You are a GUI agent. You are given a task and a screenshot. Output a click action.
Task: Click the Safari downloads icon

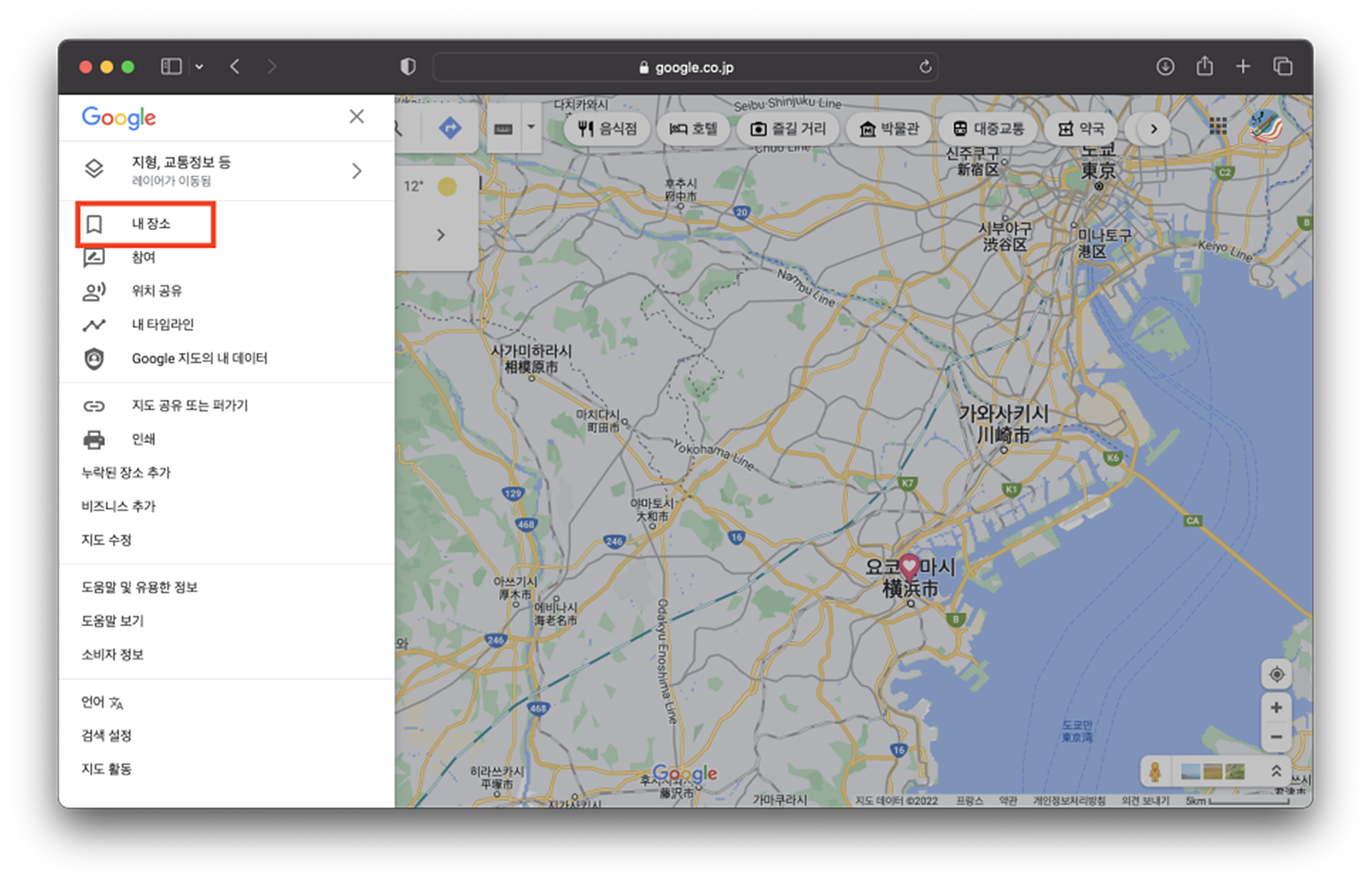(1165, 66)
